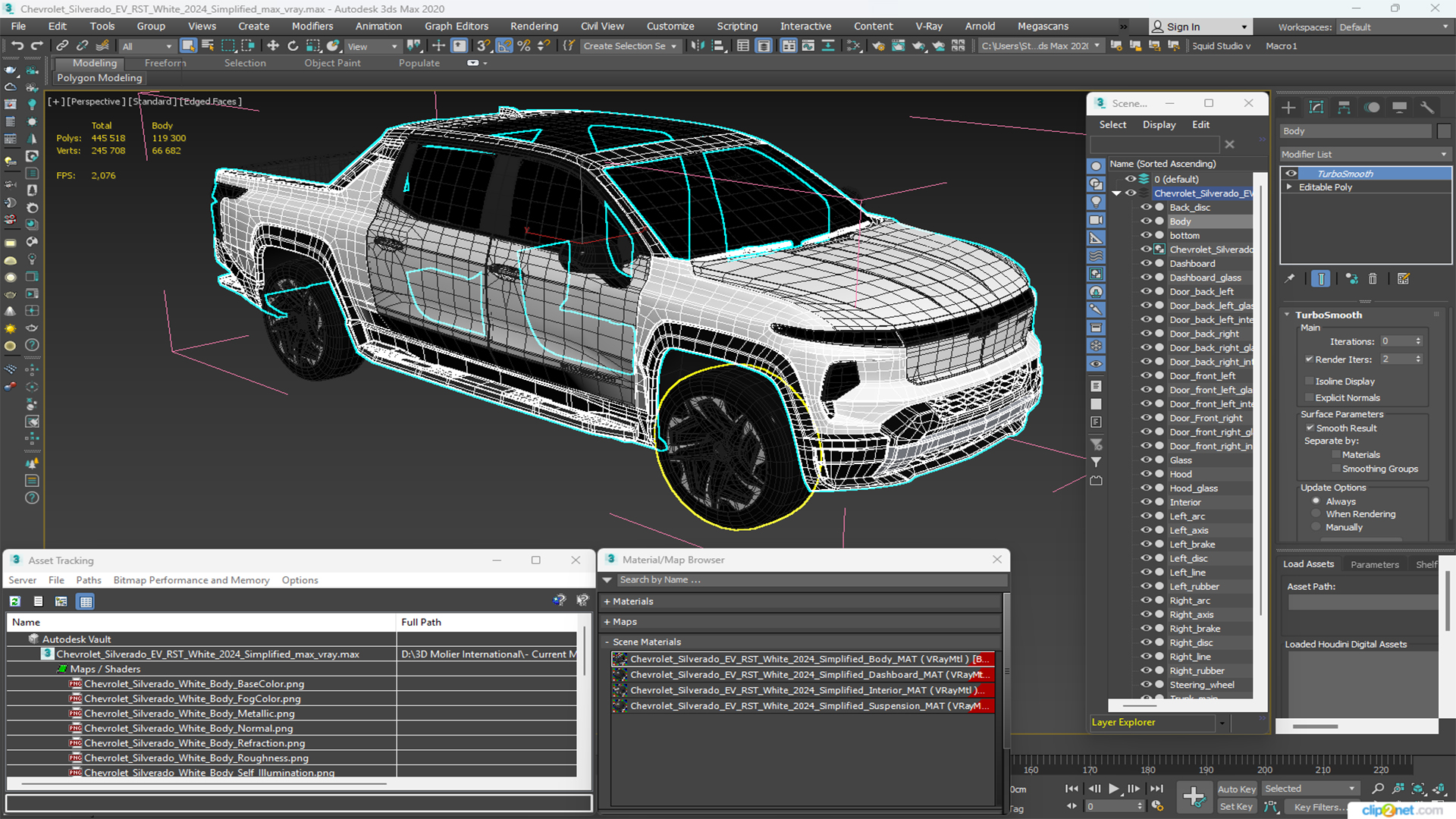1456x819 pixels.
Task: Open Create Selection Set dropdown
Action: 629,46
